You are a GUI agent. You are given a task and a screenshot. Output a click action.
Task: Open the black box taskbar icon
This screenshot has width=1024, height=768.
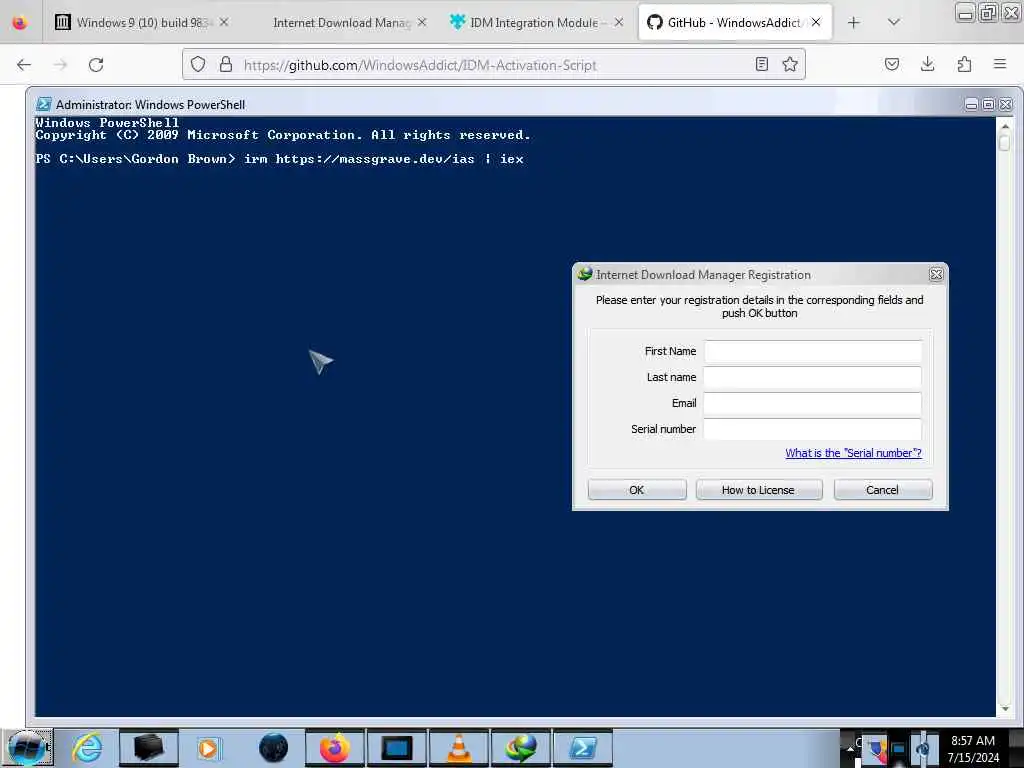[148, 748]
